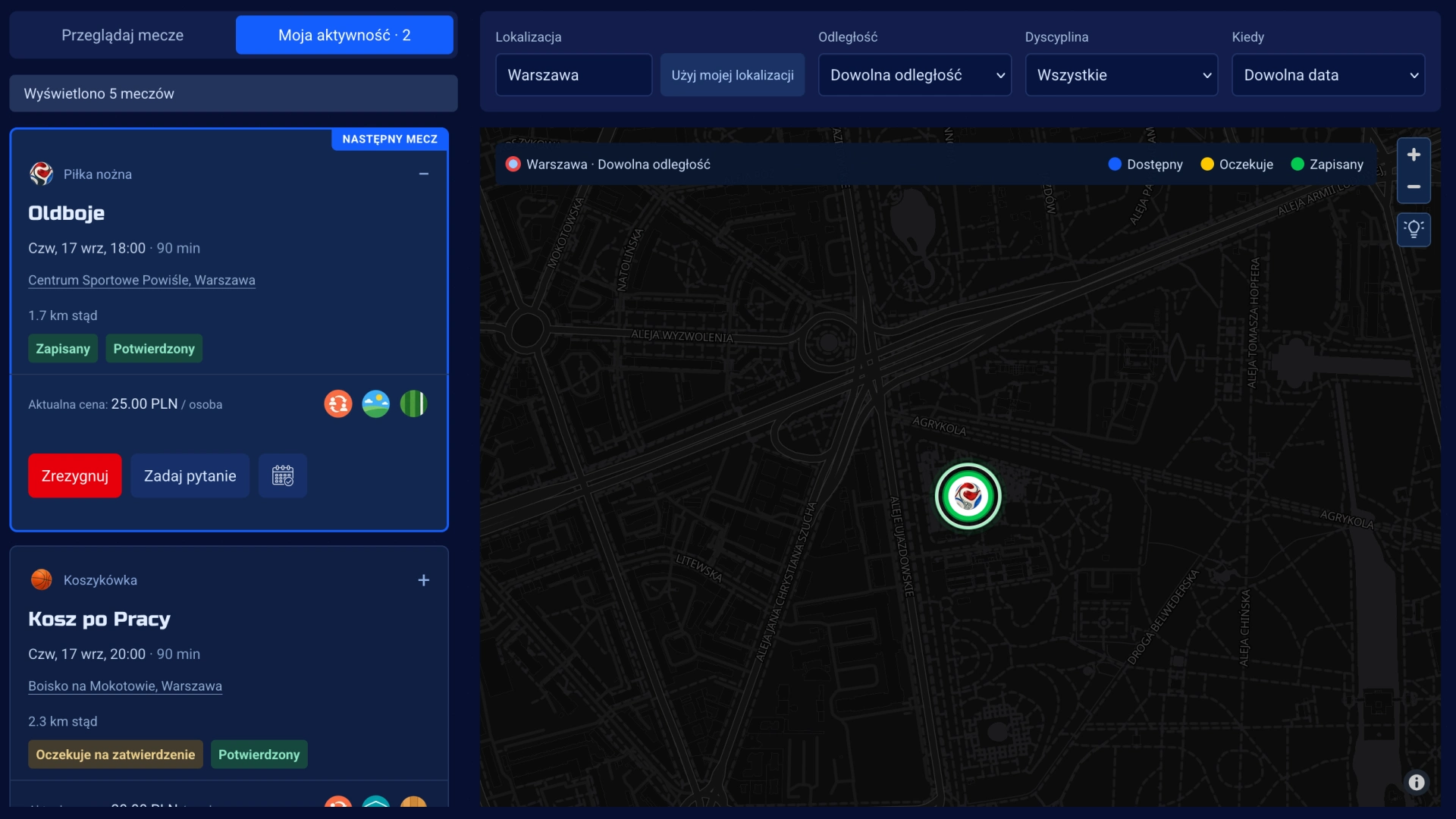The image size is (1456, 819).
Task: Click the Zadaj pytanie button
Action: [190, 475]
